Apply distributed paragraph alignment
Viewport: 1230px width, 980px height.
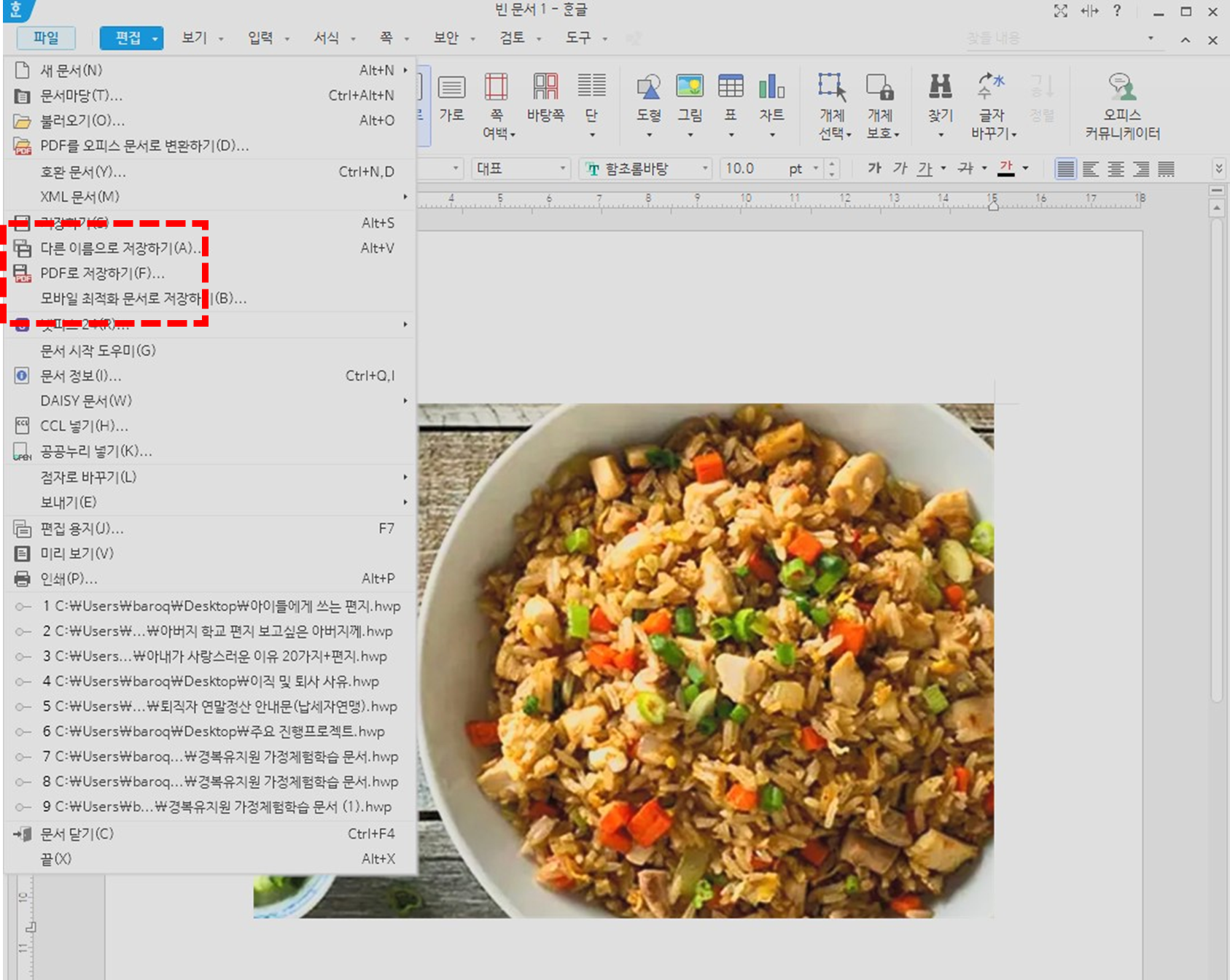click(1167, 169)
